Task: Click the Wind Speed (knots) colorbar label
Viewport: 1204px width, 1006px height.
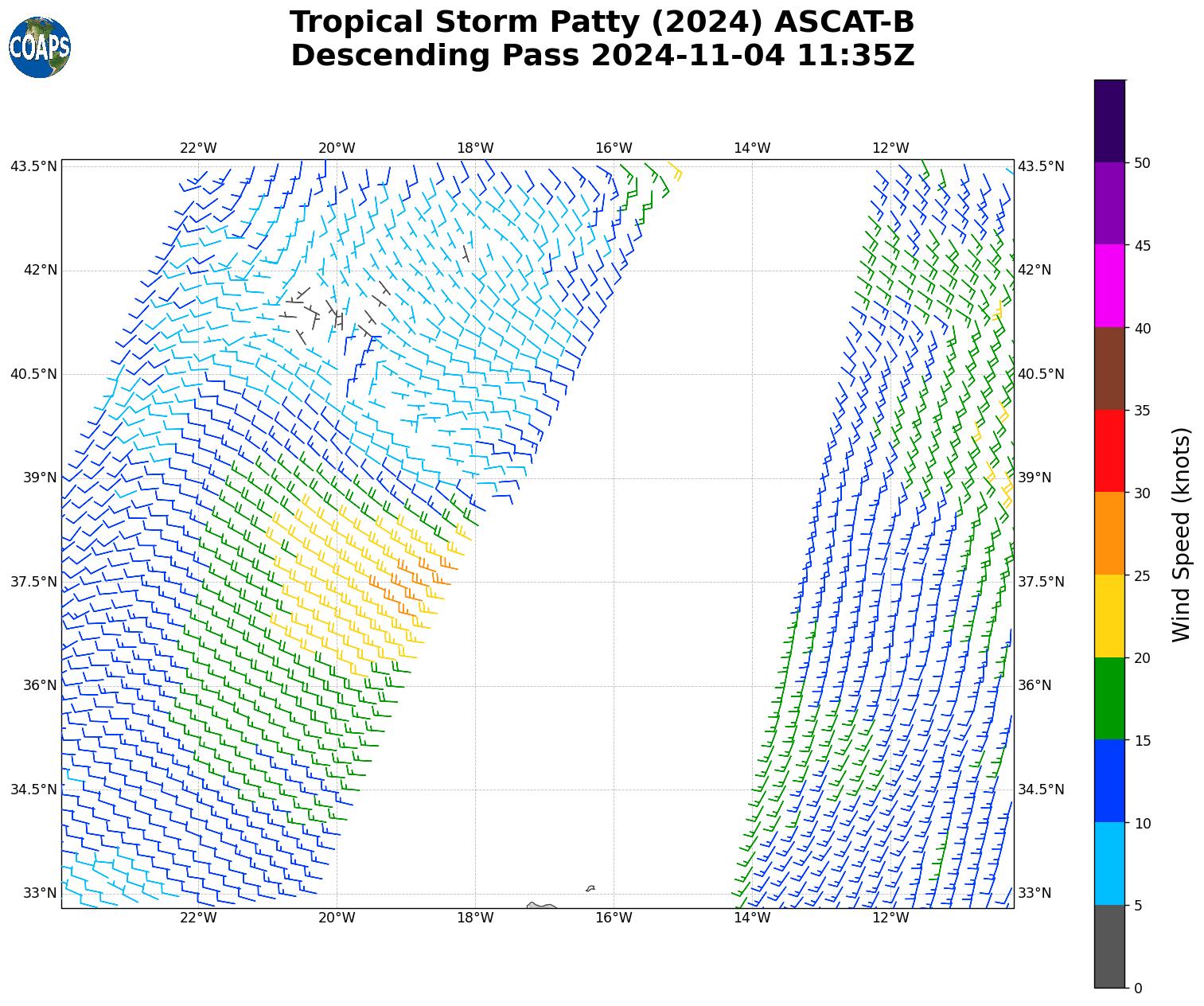Action: 1182,534
